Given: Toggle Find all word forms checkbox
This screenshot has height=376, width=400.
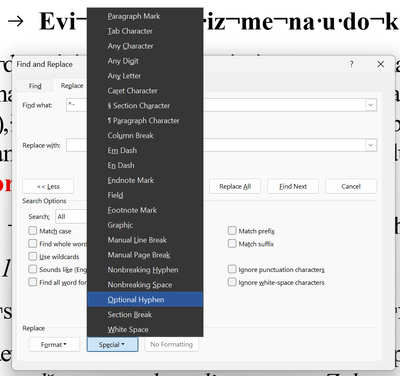Looking at the screenshot, I should (x=33, y=282).
